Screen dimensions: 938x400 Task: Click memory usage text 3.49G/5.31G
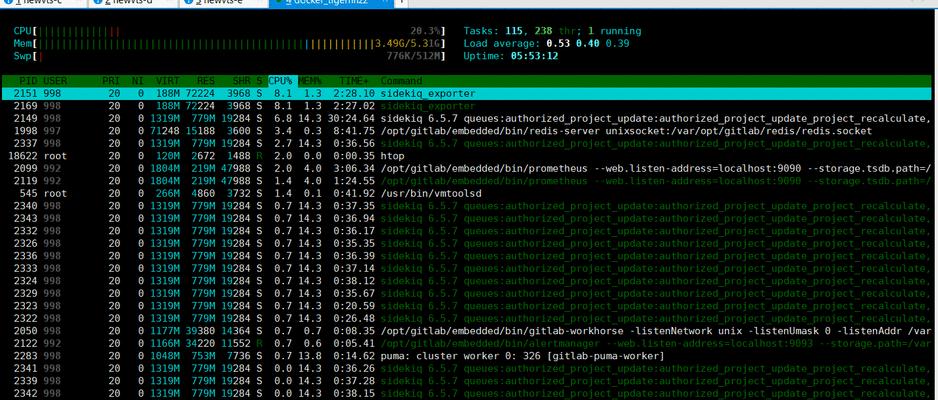409,44
